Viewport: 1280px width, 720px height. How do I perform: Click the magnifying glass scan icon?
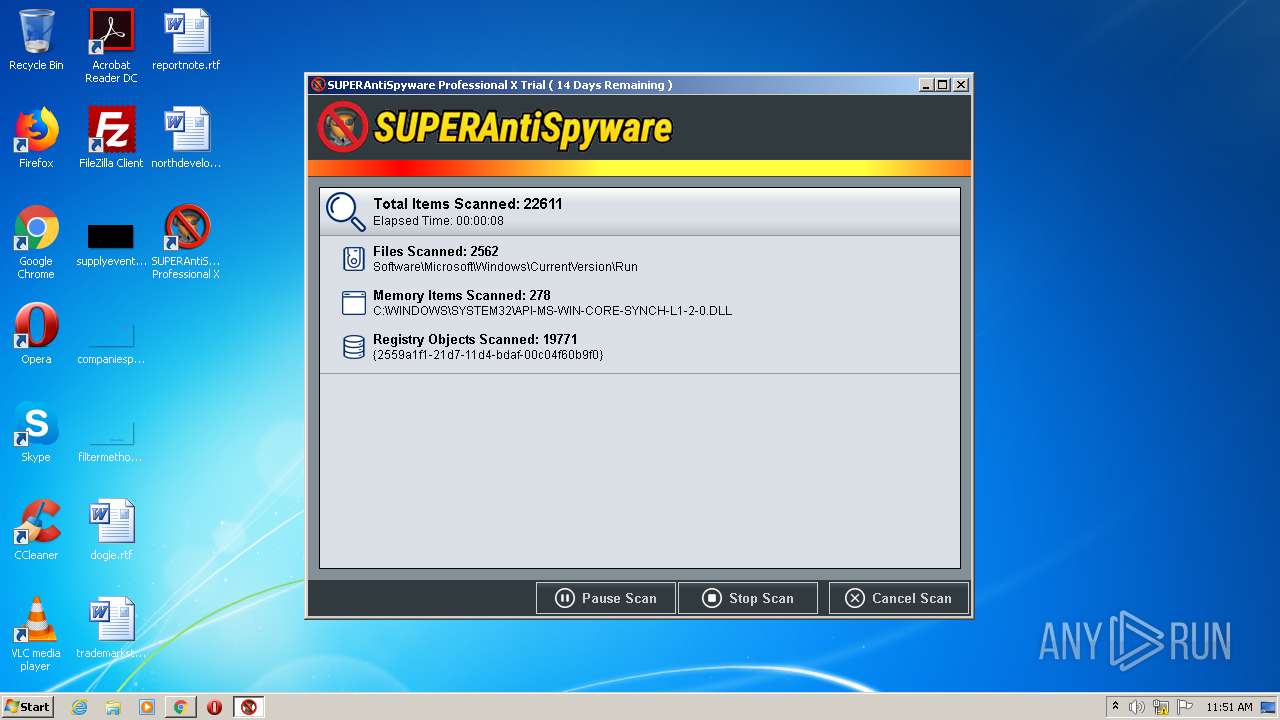(x=346, y=211)
